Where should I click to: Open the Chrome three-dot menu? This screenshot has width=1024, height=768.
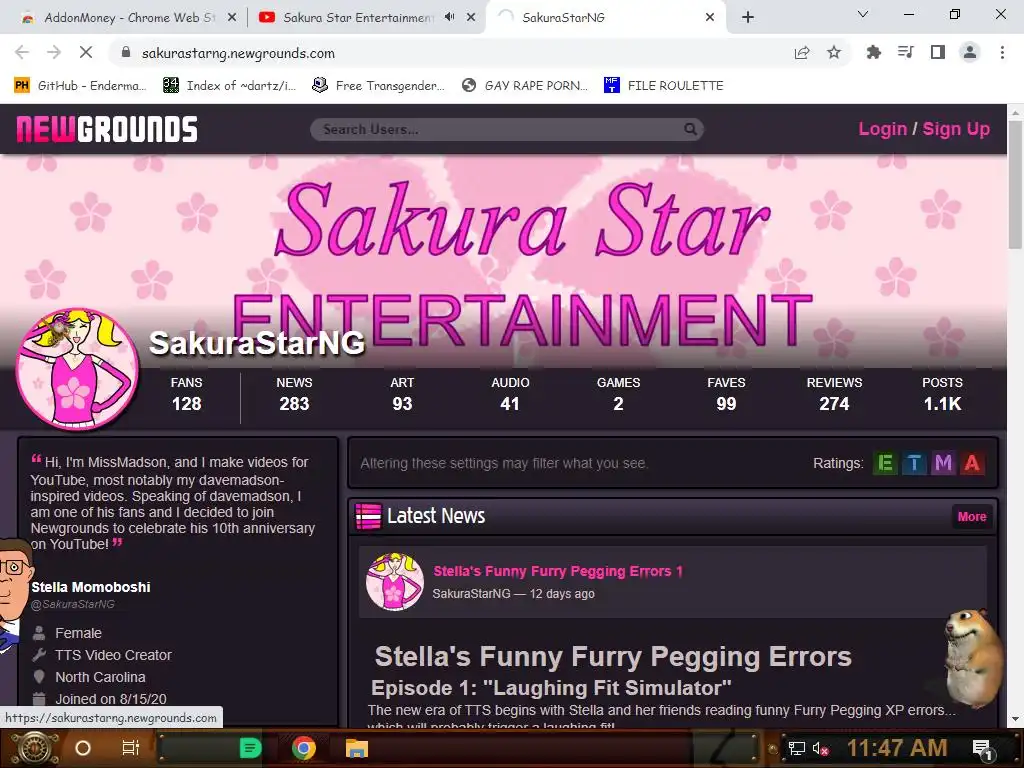pos(1002,52)
